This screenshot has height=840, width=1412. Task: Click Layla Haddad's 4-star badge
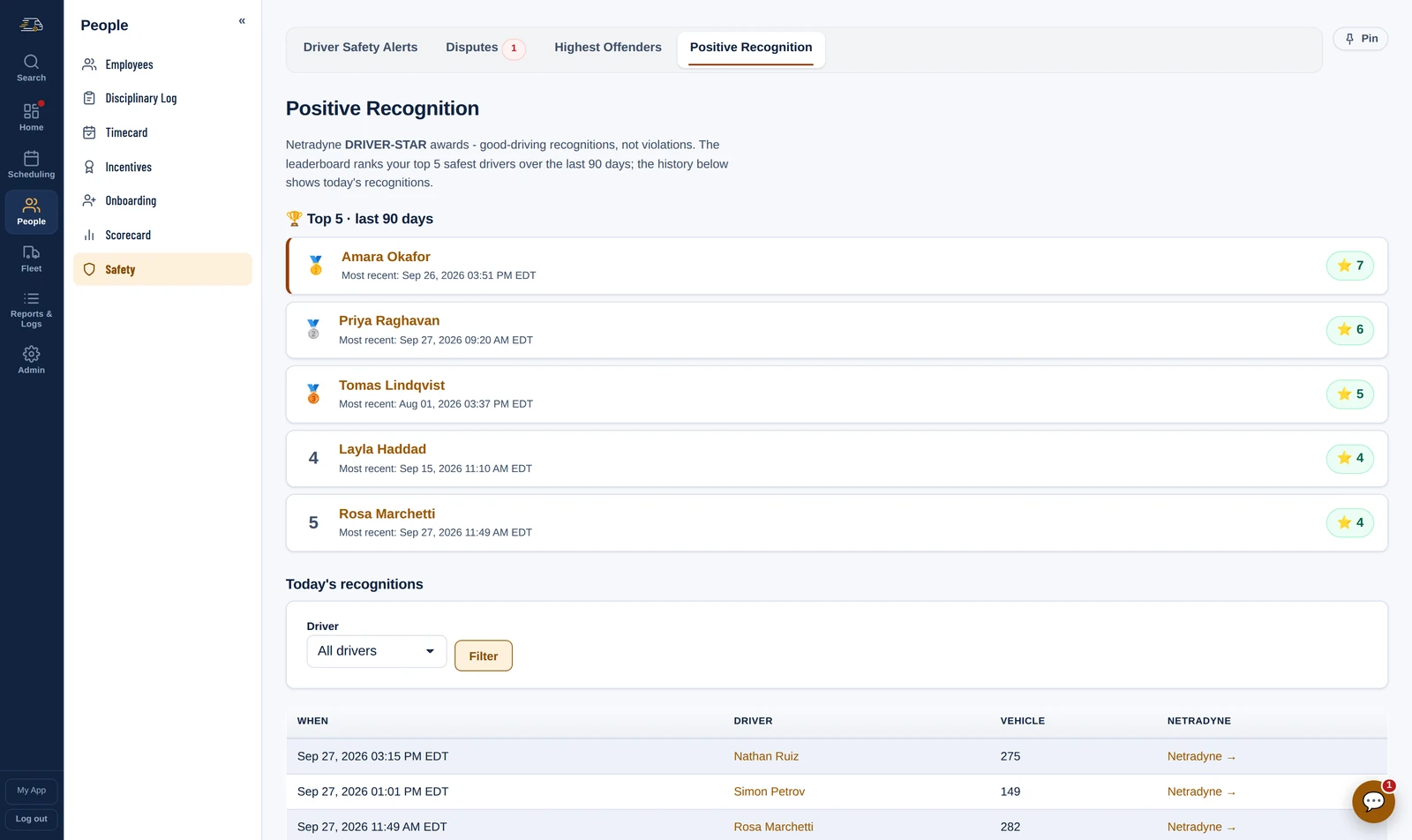click(1349, 458)
